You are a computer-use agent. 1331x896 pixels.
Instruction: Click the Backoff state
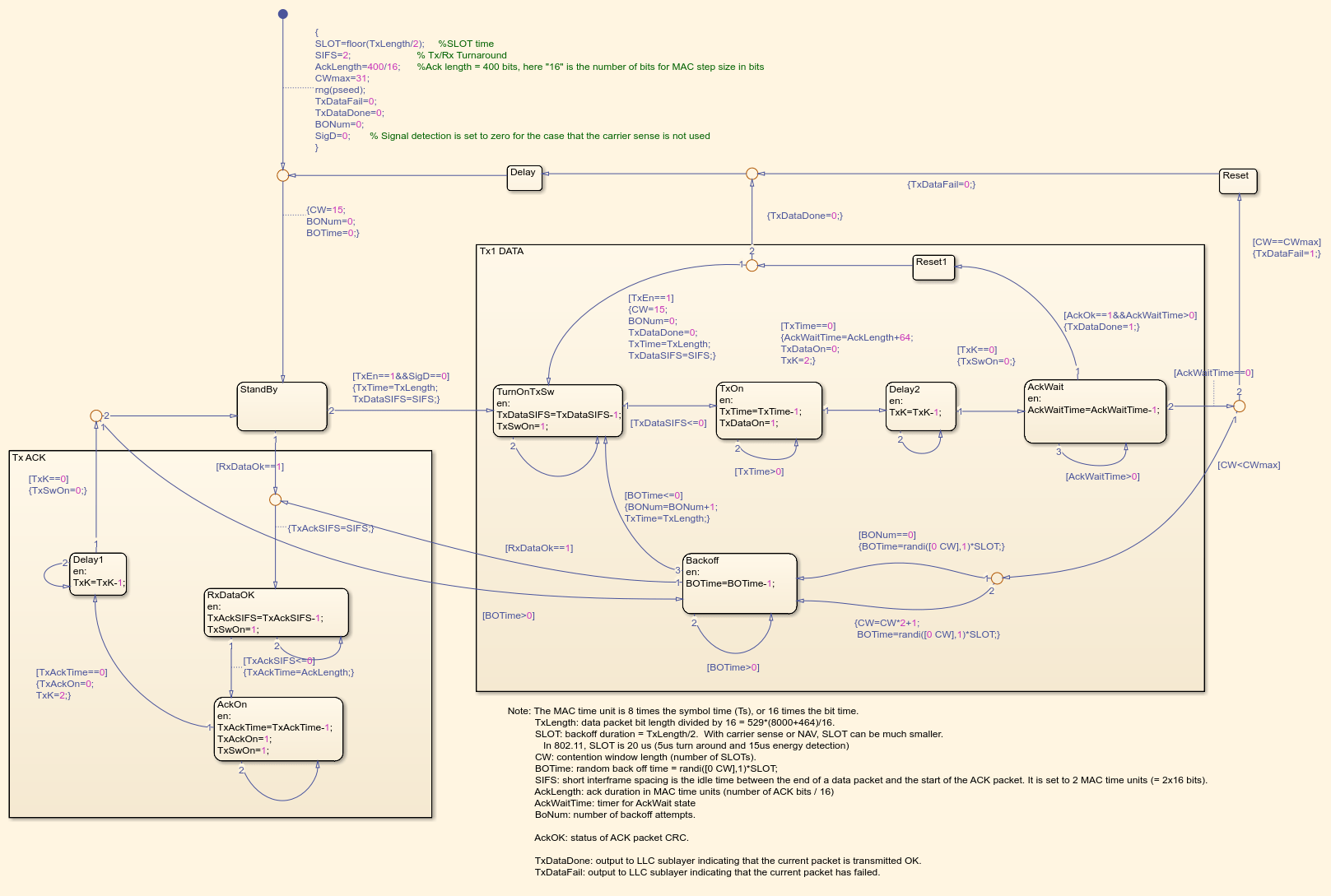pos(740,583)
